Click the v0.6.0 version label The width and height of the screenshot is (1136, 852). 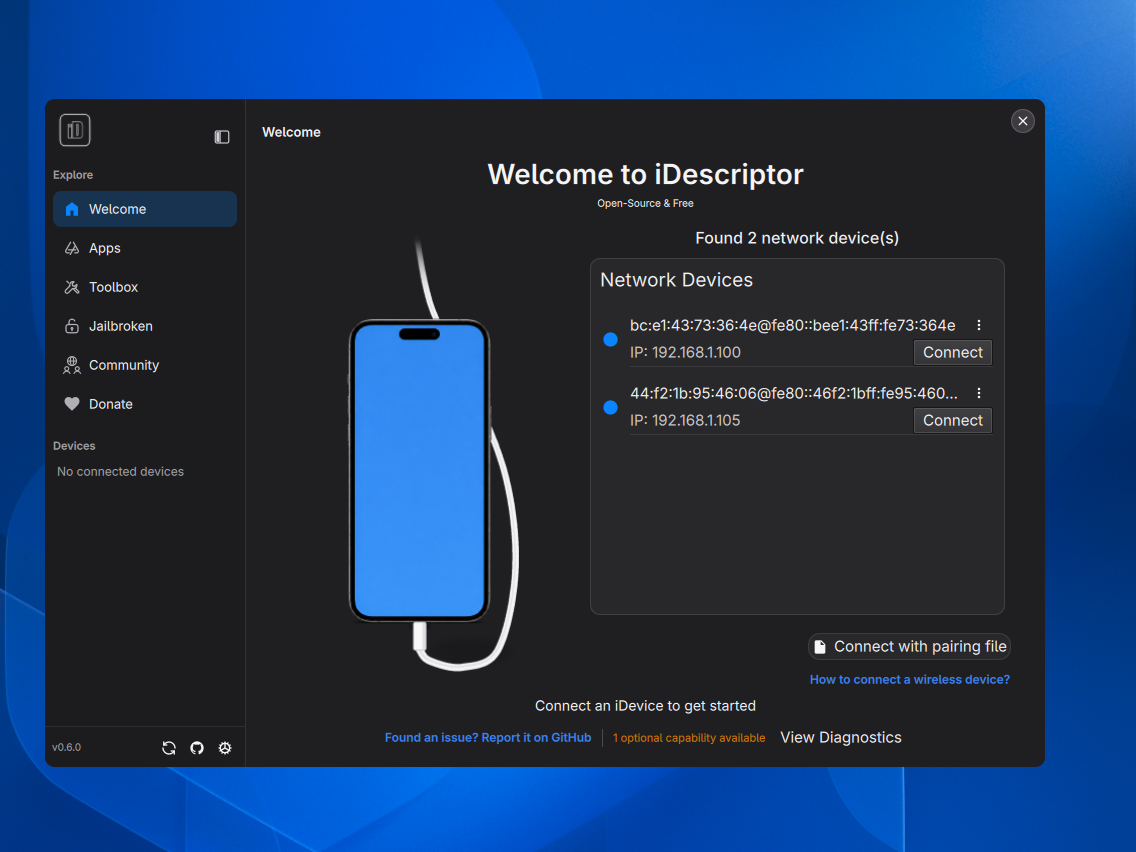click(67, 747)
